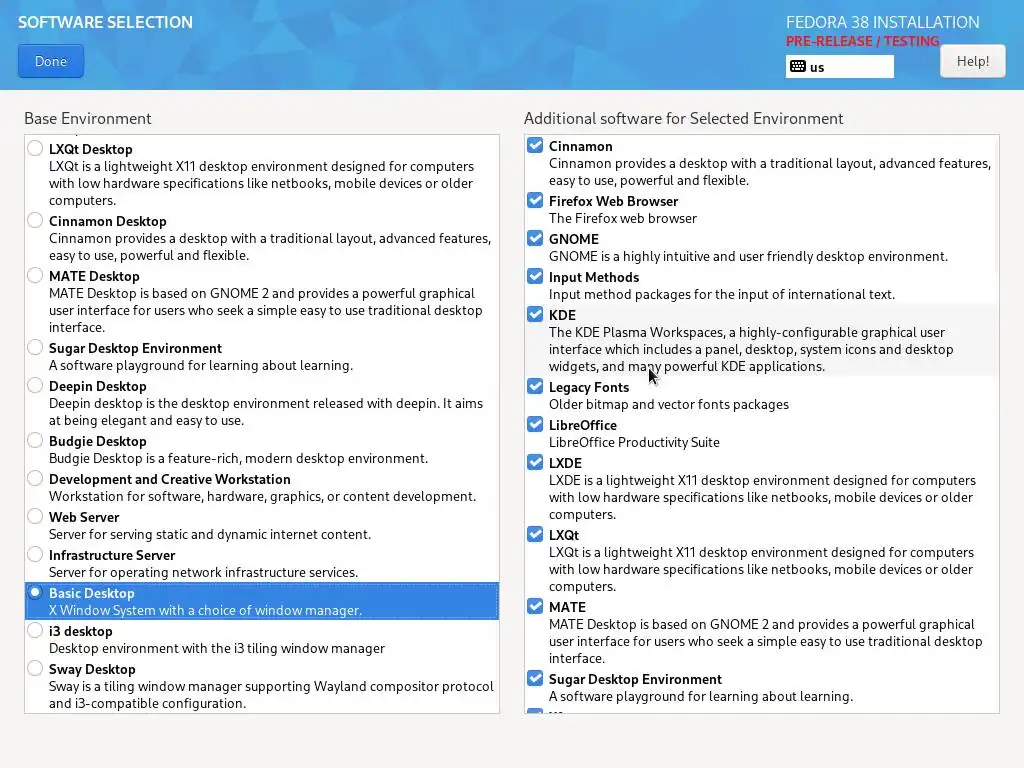Image resolution: width=1024 pixels, height=768 pixels.
Task: Click 'Older bitmap and vector fonts packages' text
Action: pyautogui.click(x=669, y=404)
